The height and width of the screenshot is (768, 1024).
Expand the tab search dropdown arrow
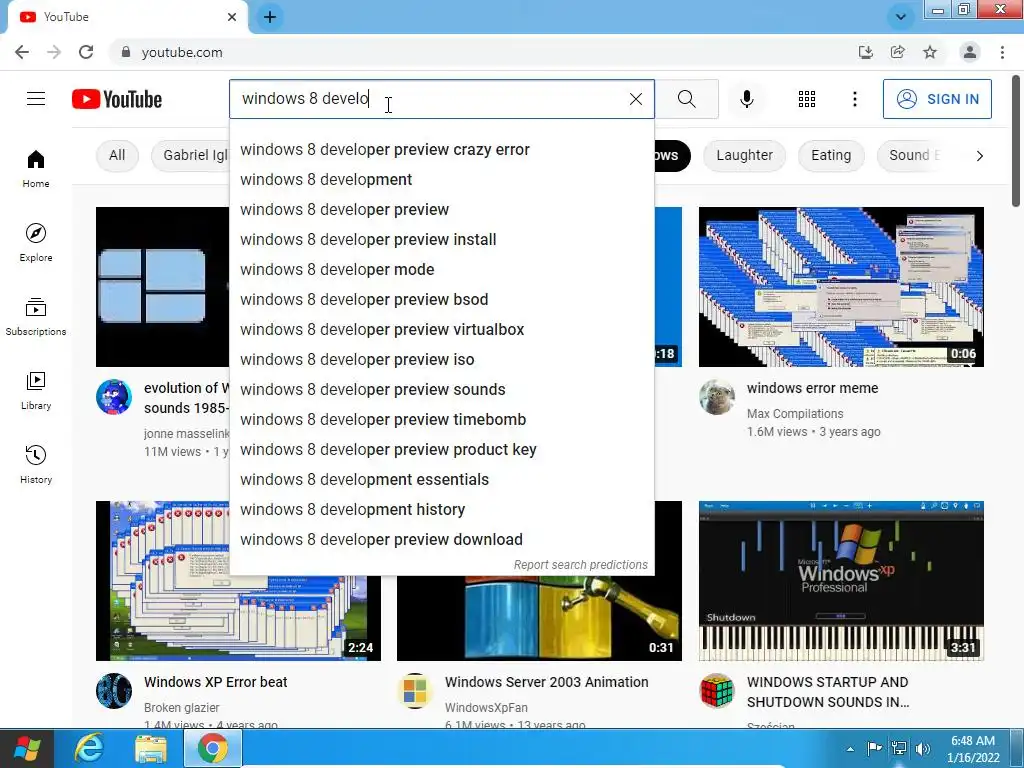[x=901, y=17]
